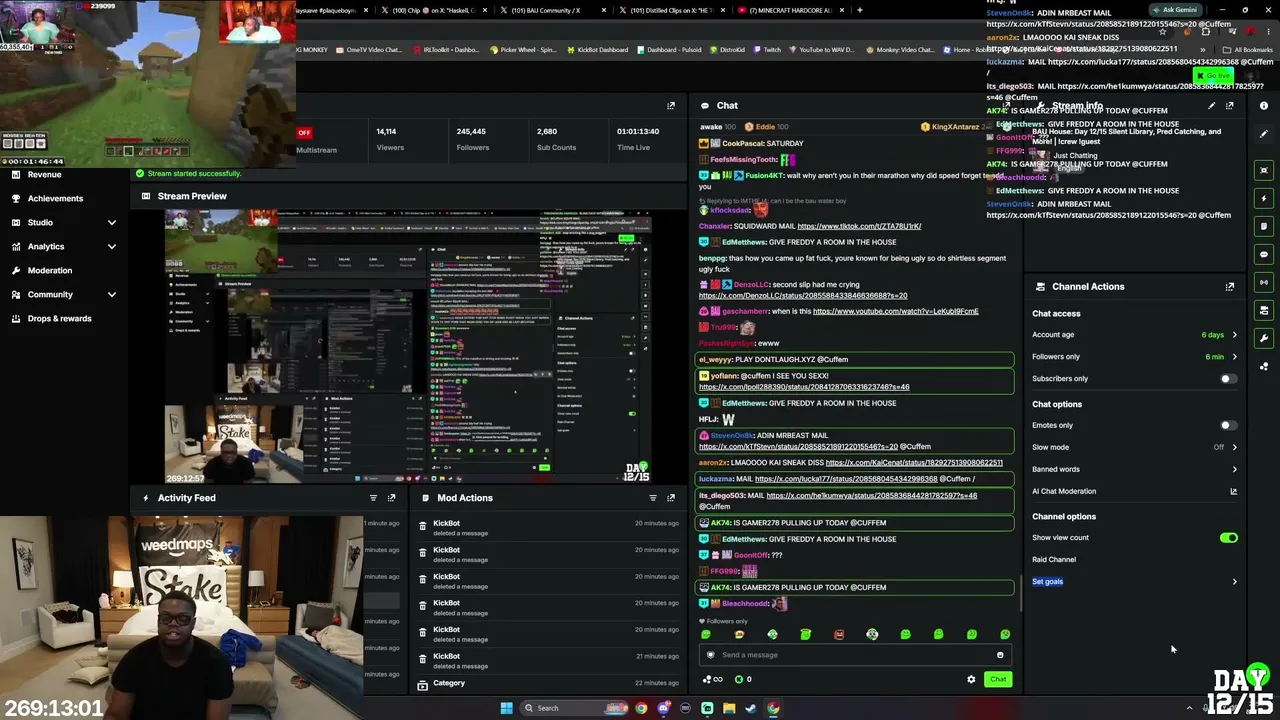This screenshot has width=1280, height=720.
Task: Edit stream info with the pencil icon
Action: click(1212, 105)
